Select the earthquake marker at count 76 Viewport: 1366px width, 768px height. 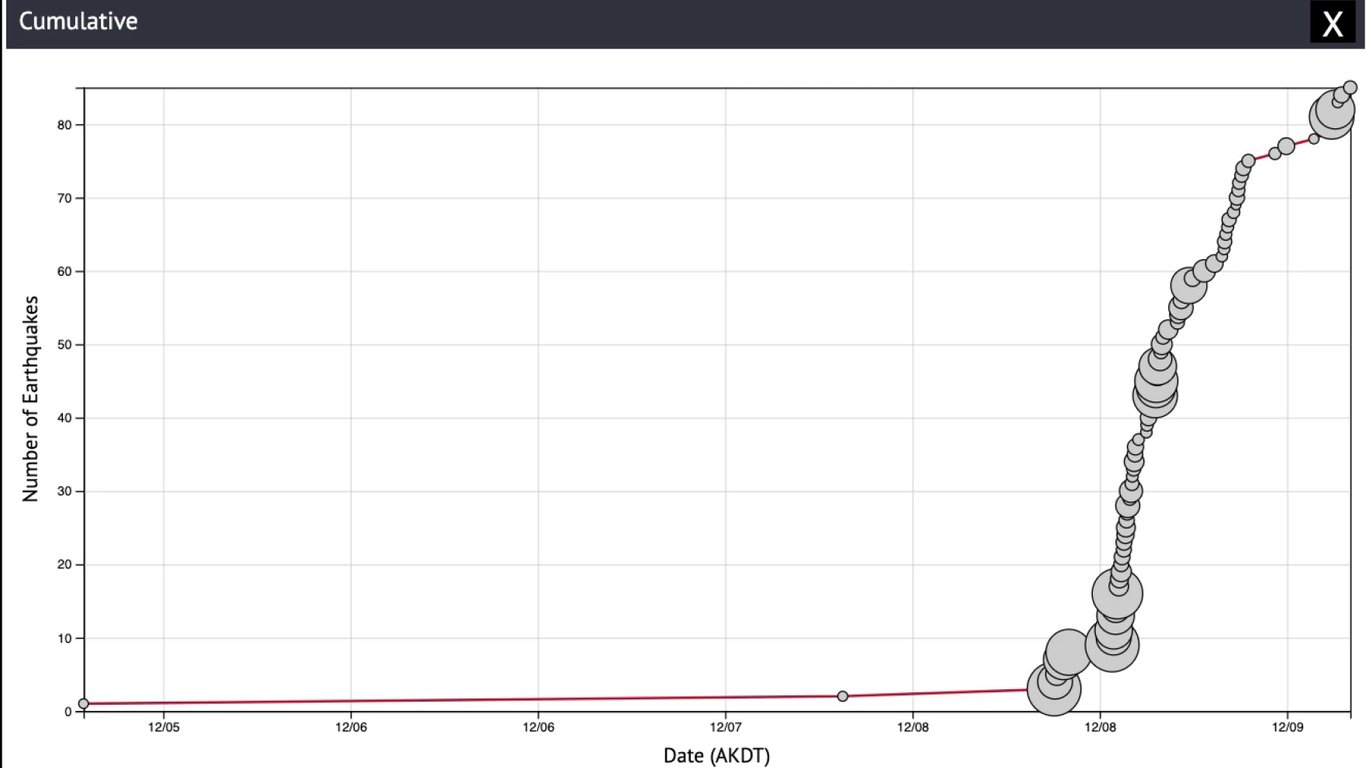1275,154
